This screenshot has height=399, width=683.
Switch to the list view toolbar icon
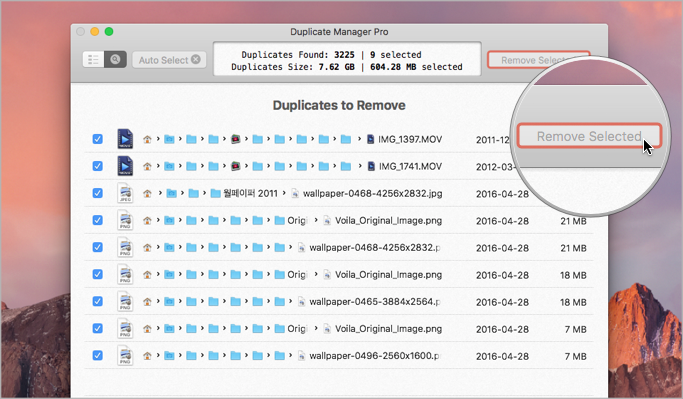(93, 60)
